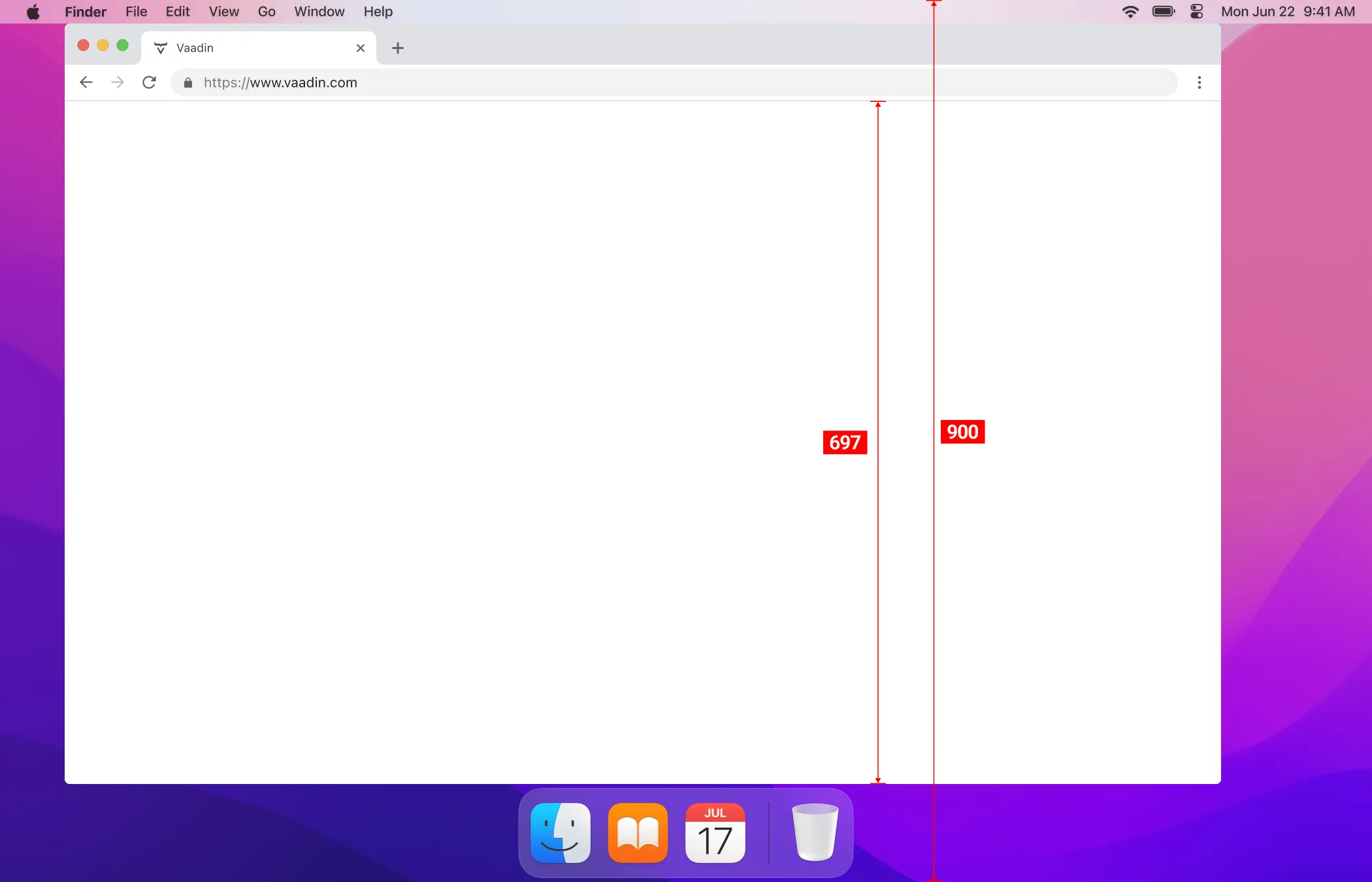Open Calendar from the Dock
Image resolution: width=1372 pixels, height=882 pixels.
(715, 832)
